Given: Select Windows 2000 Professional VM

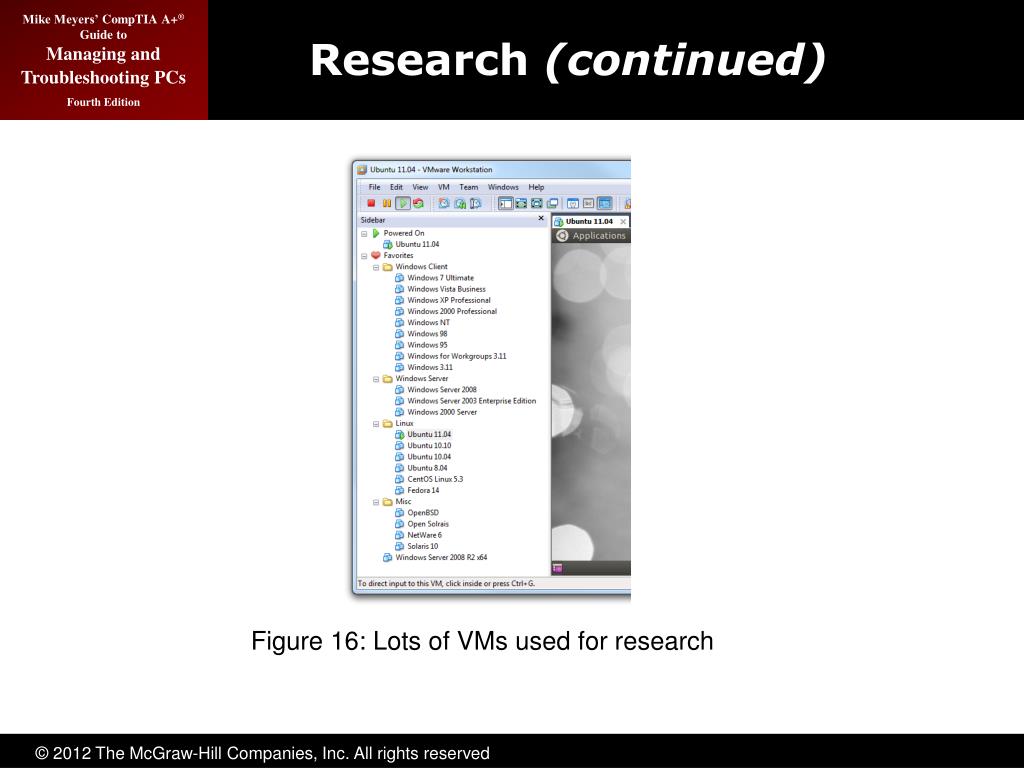Looking at the screenshot, I should pyautogui.click(x=452, y=312).
